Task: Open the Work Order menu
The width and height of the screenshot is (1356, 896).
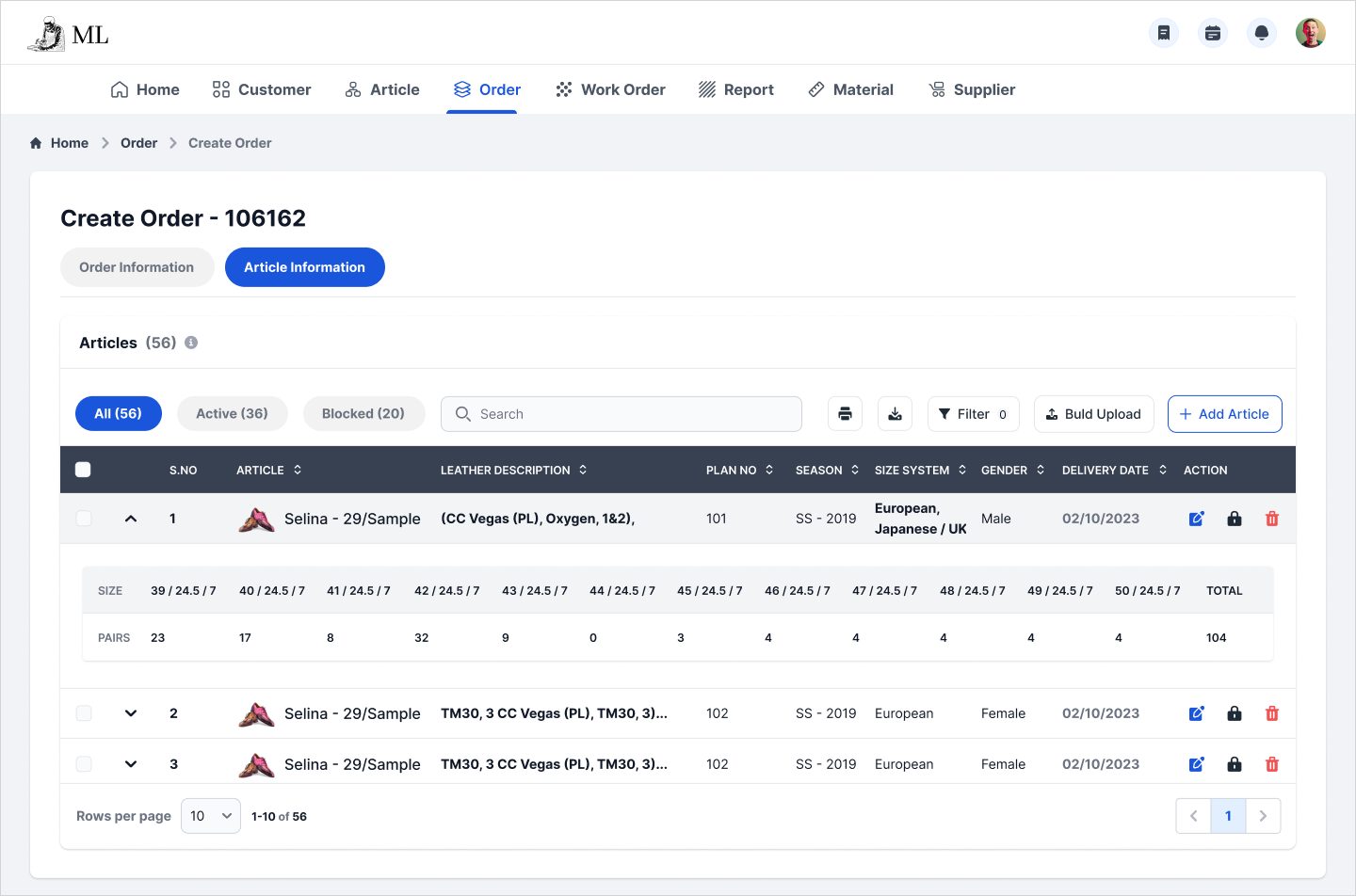Action: 610,89
